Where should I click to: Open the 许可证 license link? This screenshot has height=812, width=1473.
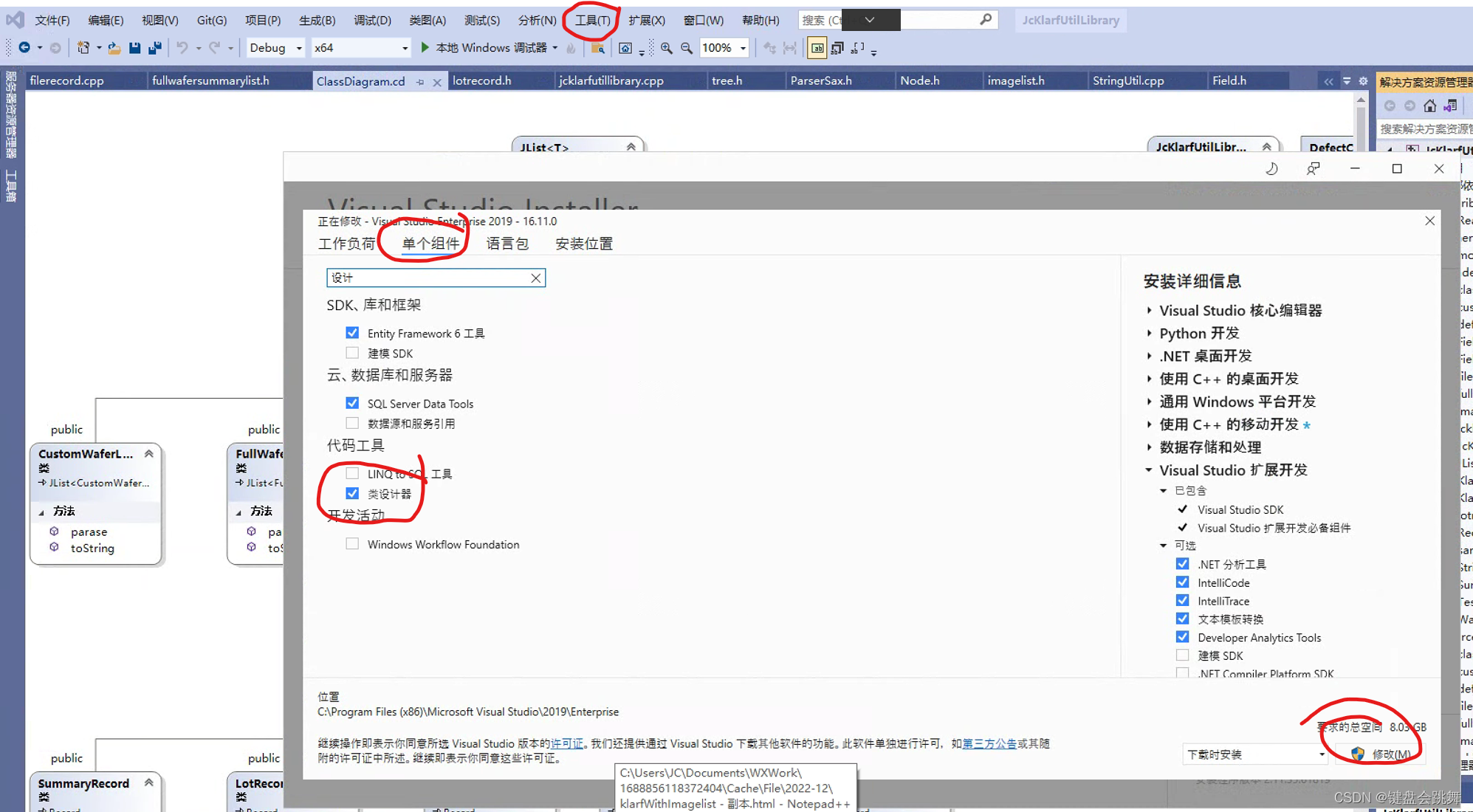(567, 743)
